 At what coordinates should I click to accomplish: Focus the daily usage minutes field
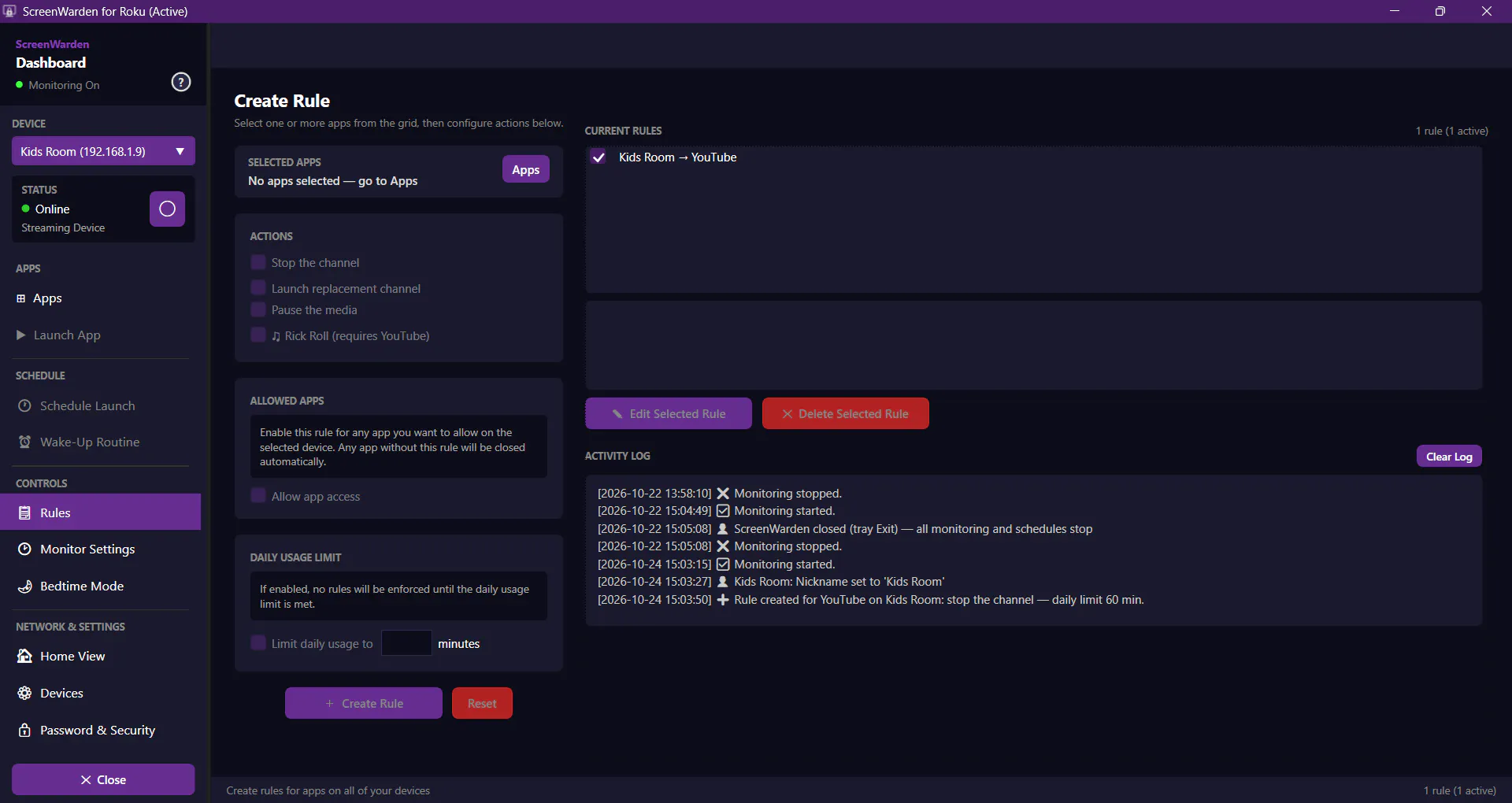[406, 643]
